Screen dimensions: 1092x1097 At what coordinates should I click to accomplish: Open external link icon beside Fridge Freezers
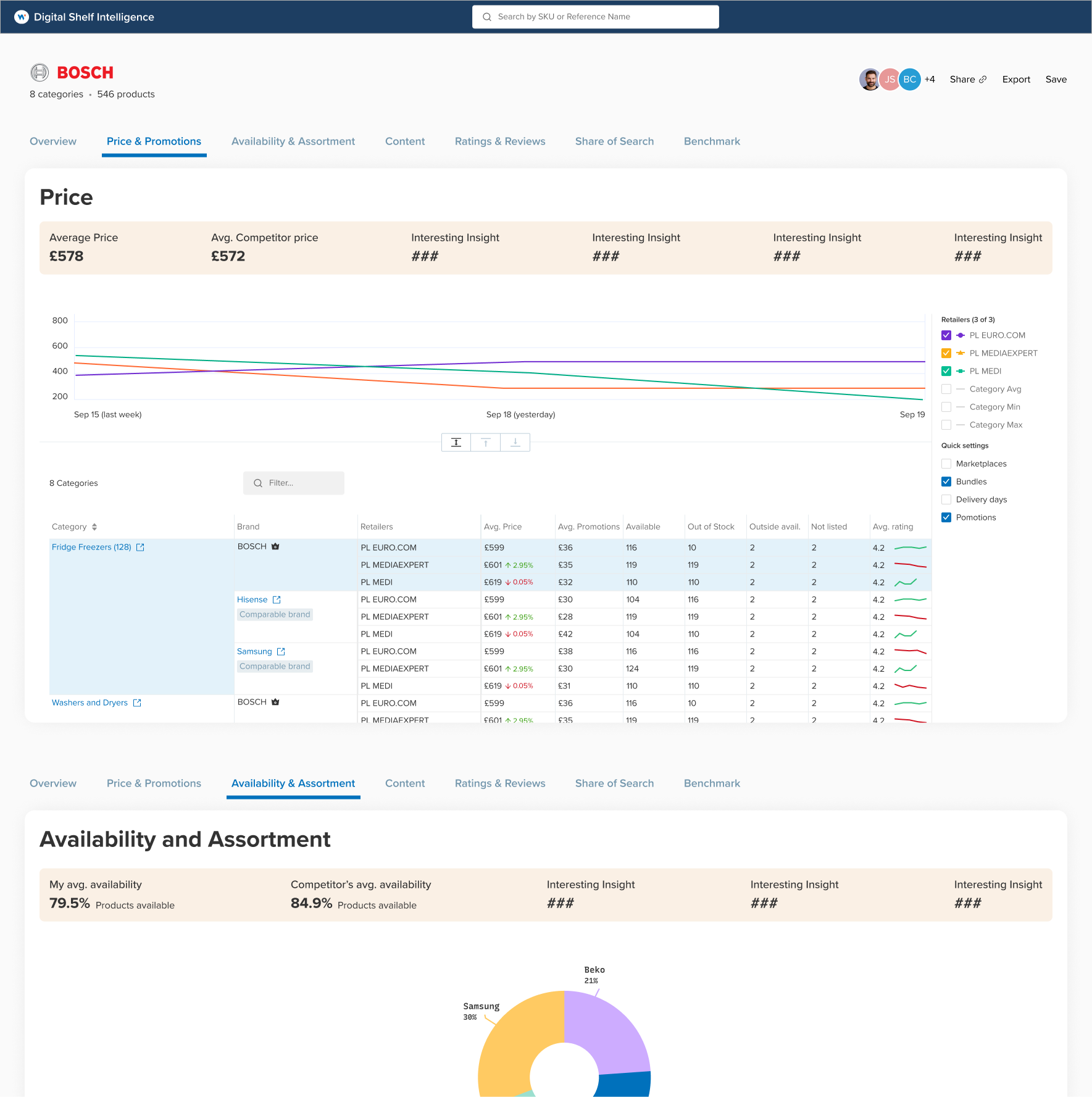click(x=140, y=548)
